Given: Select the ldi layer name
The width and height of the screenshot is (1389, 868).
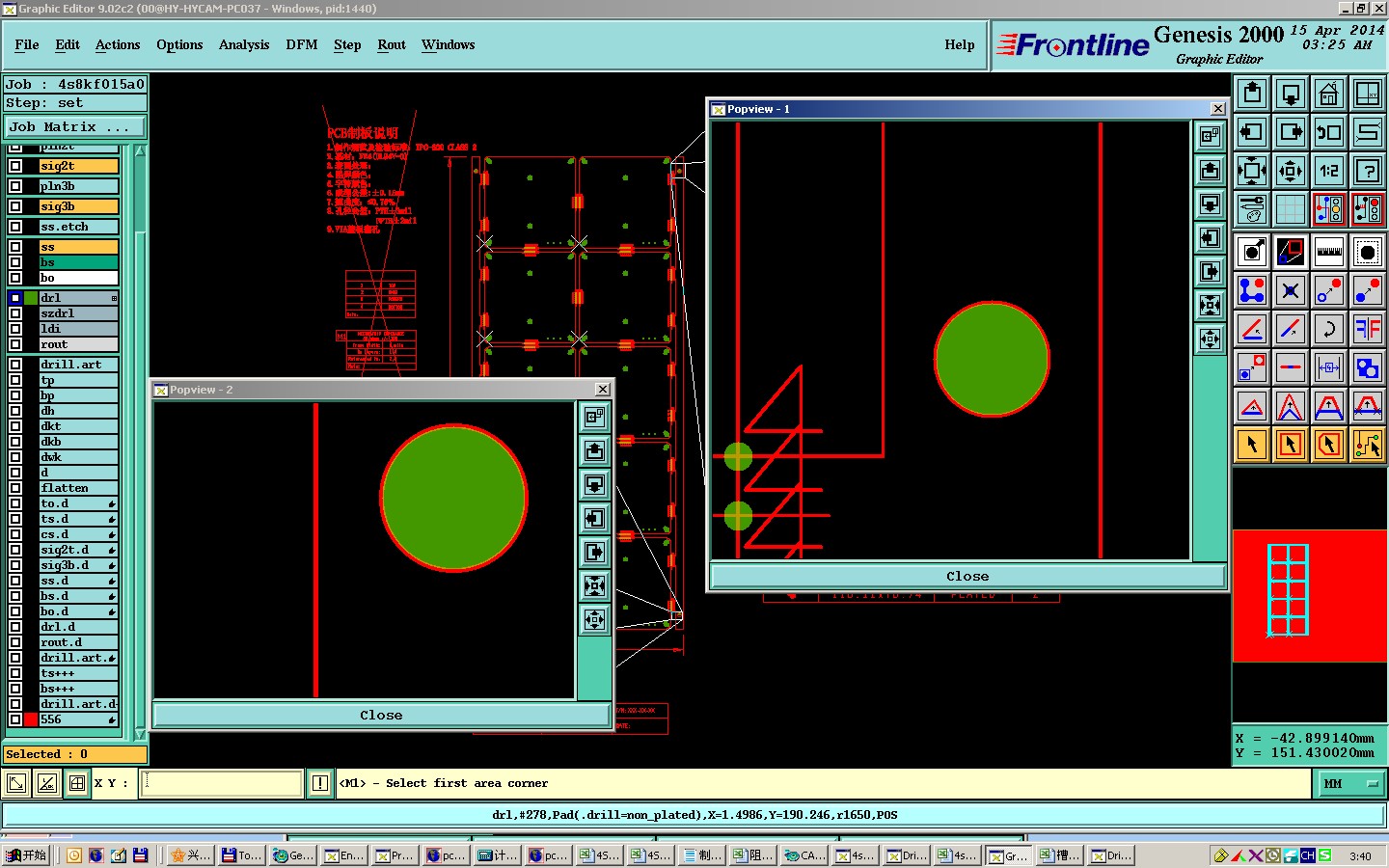Looking at the screenshot, I should [x=79, y=329].
